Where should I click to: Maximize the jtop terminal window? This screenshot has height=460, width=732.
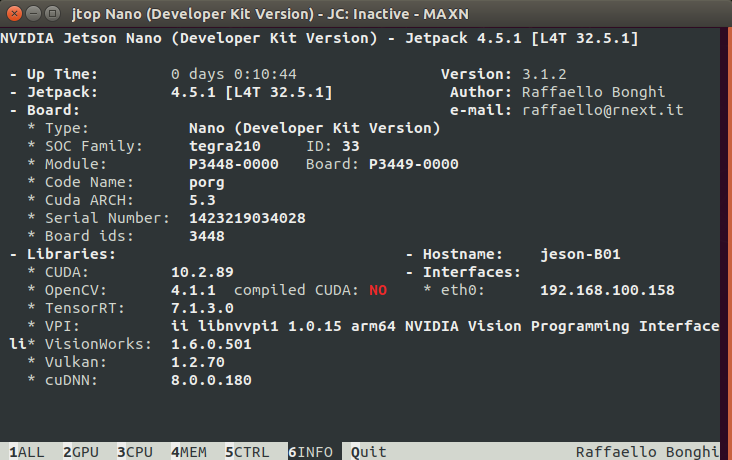53,14
